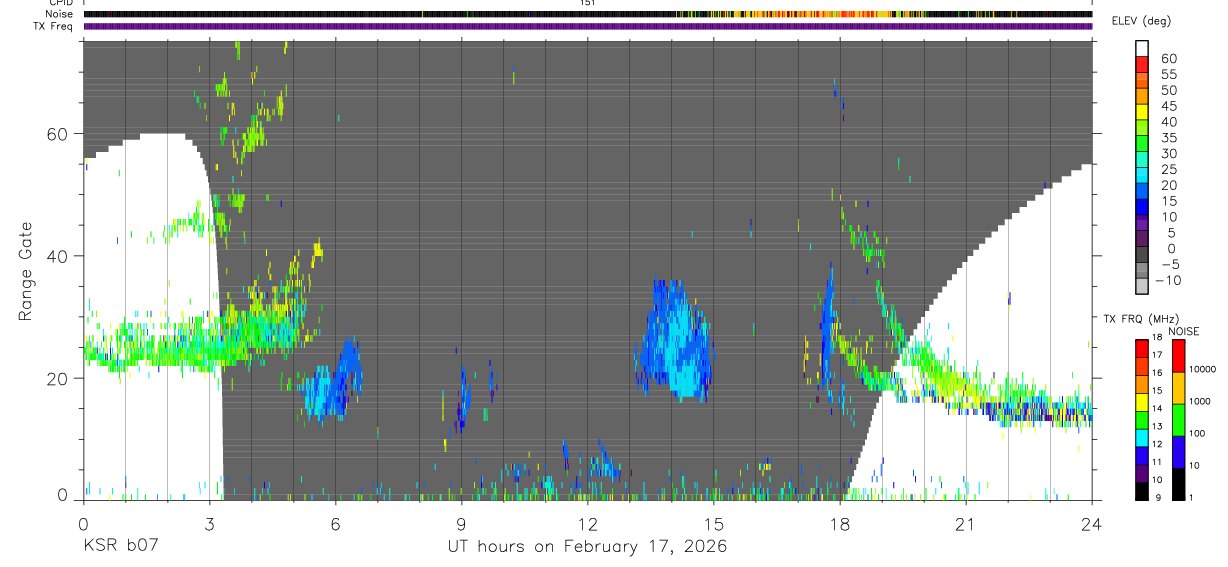This screenshot has width=1228, height=567.
Task: Click the amber swatch in the NOISE color bar
Action: pyautogui.click(x=1178, y=388)
